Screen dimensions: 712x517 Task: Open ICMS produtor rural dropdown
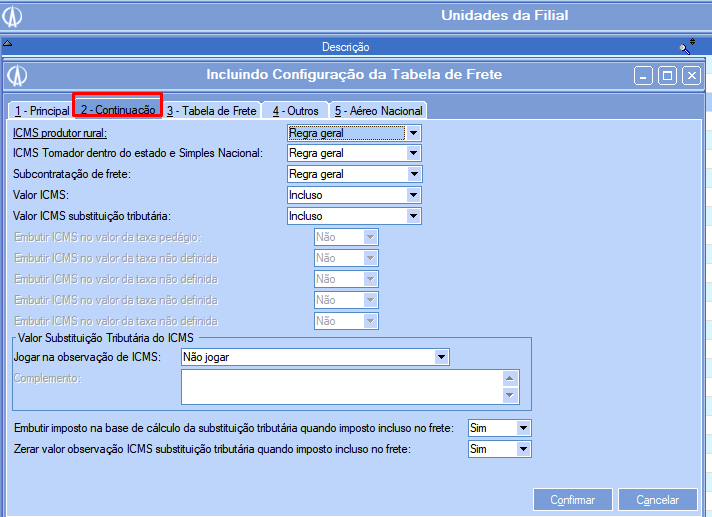414,133
